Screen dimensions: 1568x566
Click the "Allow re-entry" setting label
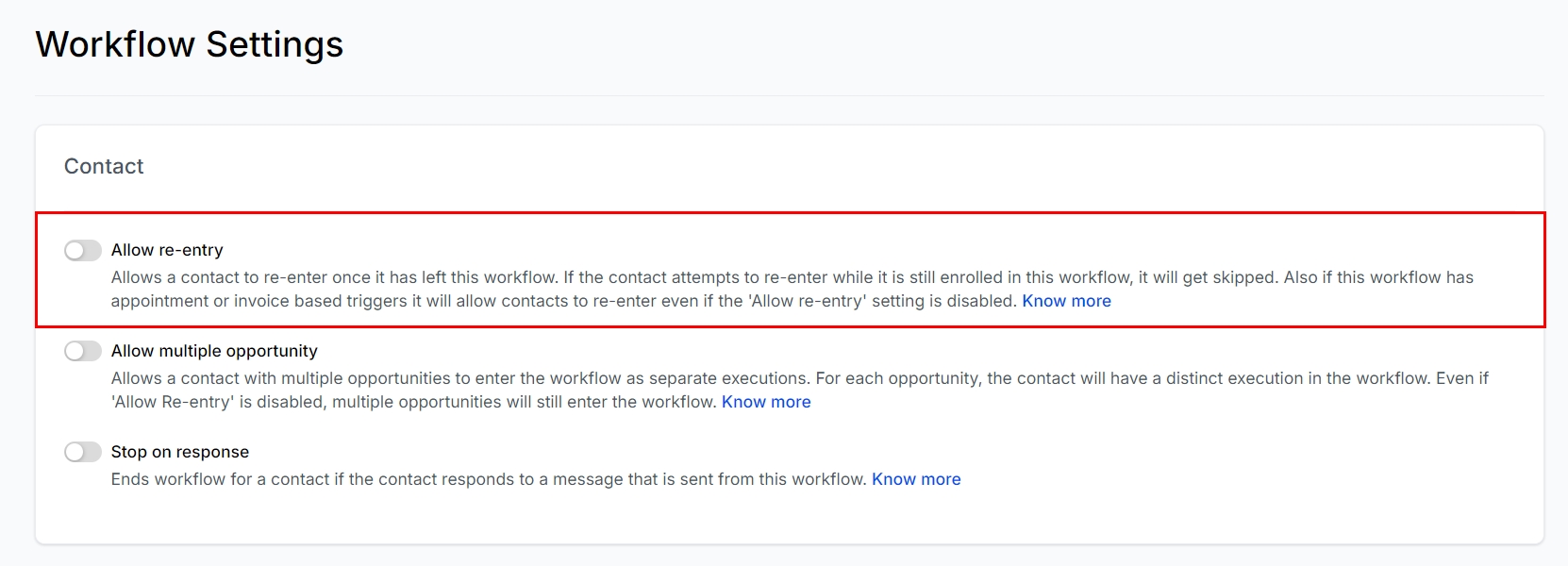[x=167, y=250]
